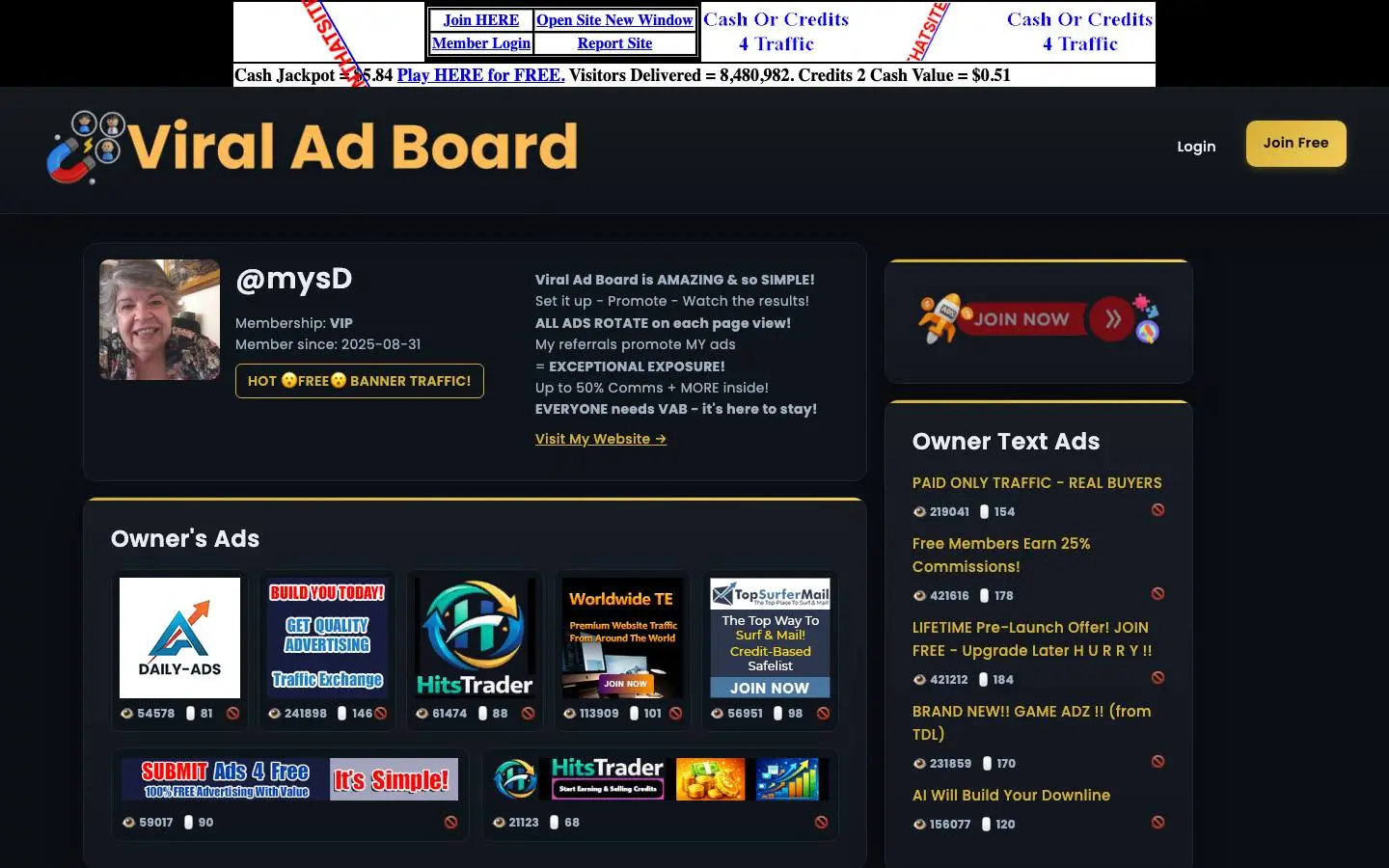Image resolution: width=1389 pixels, height=868 pixels.
Task: Open Build You Today Traffic Exchange ad
Action: tap(327, 637)
